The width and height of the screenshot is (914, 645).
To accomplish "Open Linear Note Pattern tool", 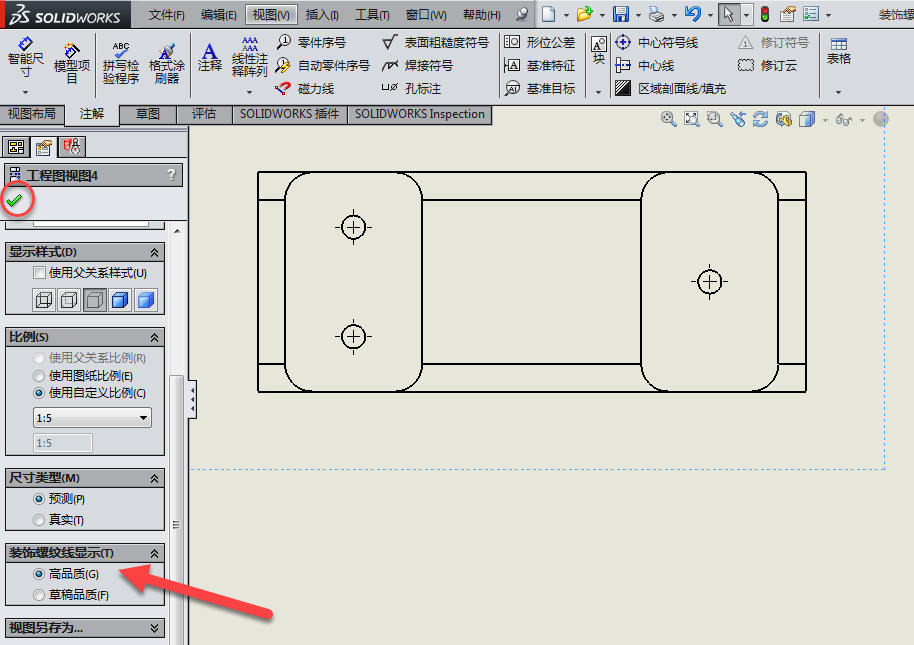I will coord(249,57).
